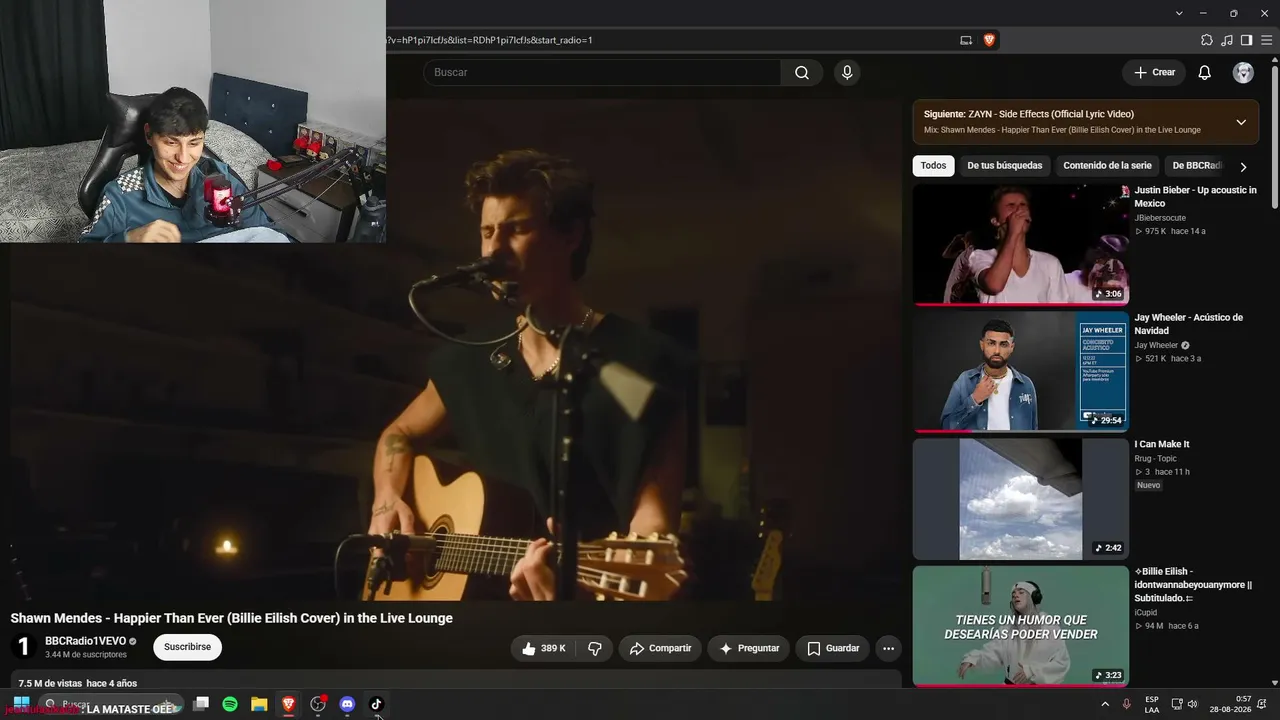Open TikTok from the taskbar
The width and height of the screenshot is (1280, 720).
coord(376,704)
